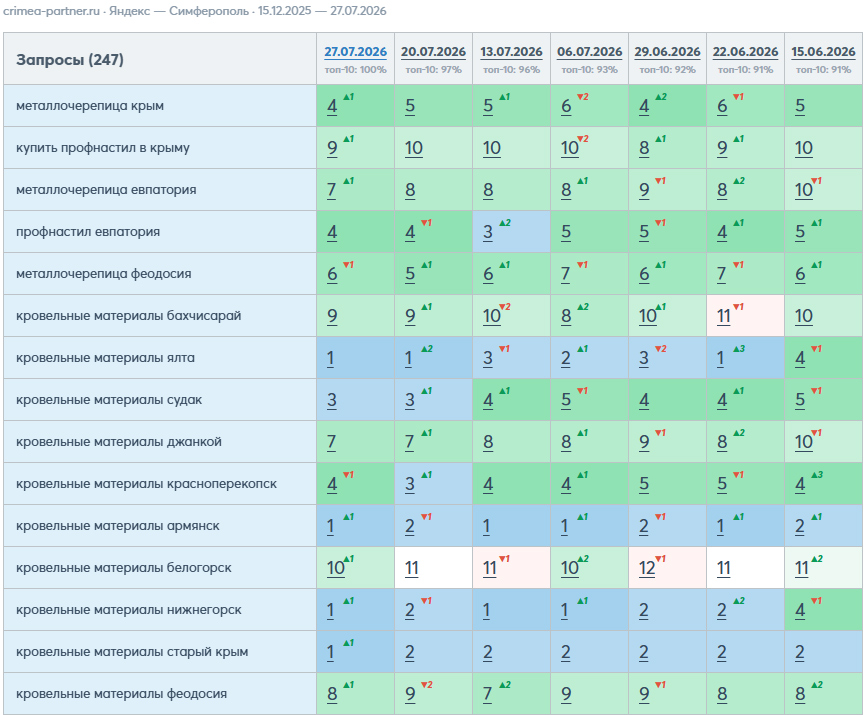
Task: Select the 22.06.2026 date header
Action: (x=745, y=52)
